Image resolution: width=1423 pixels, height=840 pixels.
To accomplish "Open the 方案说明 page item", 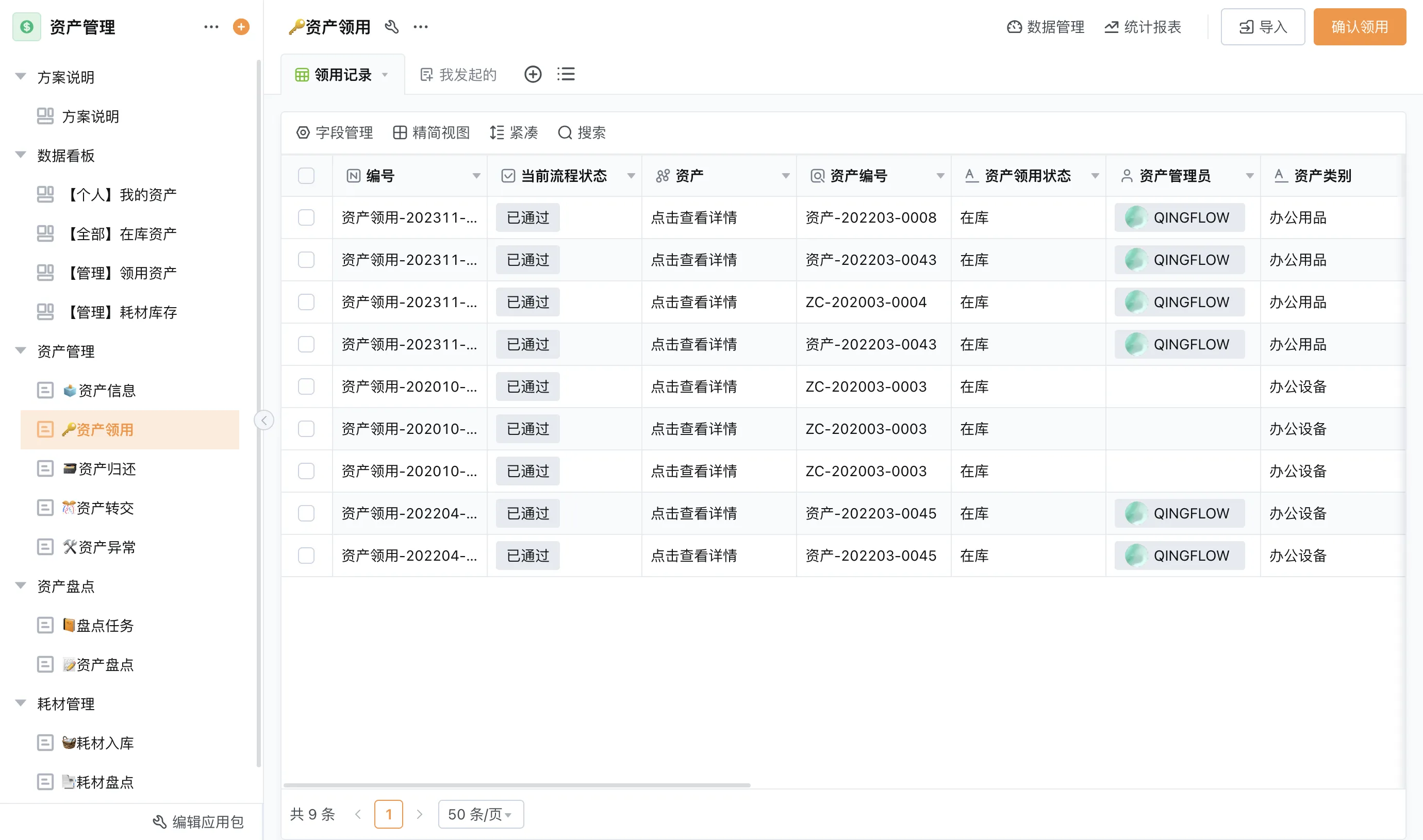I will [x=130, y=116].
